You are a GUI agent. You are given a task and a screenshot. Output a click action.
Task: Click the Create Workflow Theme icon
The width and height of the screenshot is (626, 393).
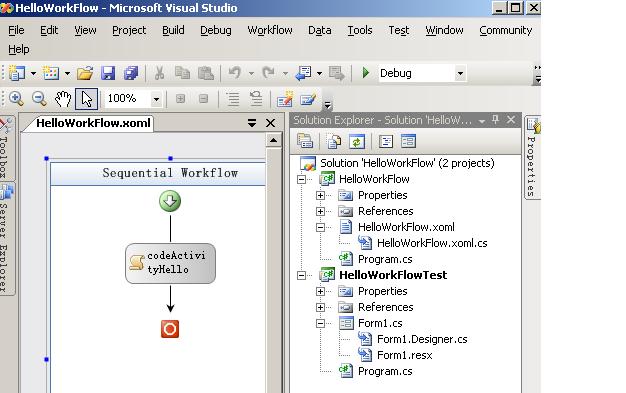(285, 99)
